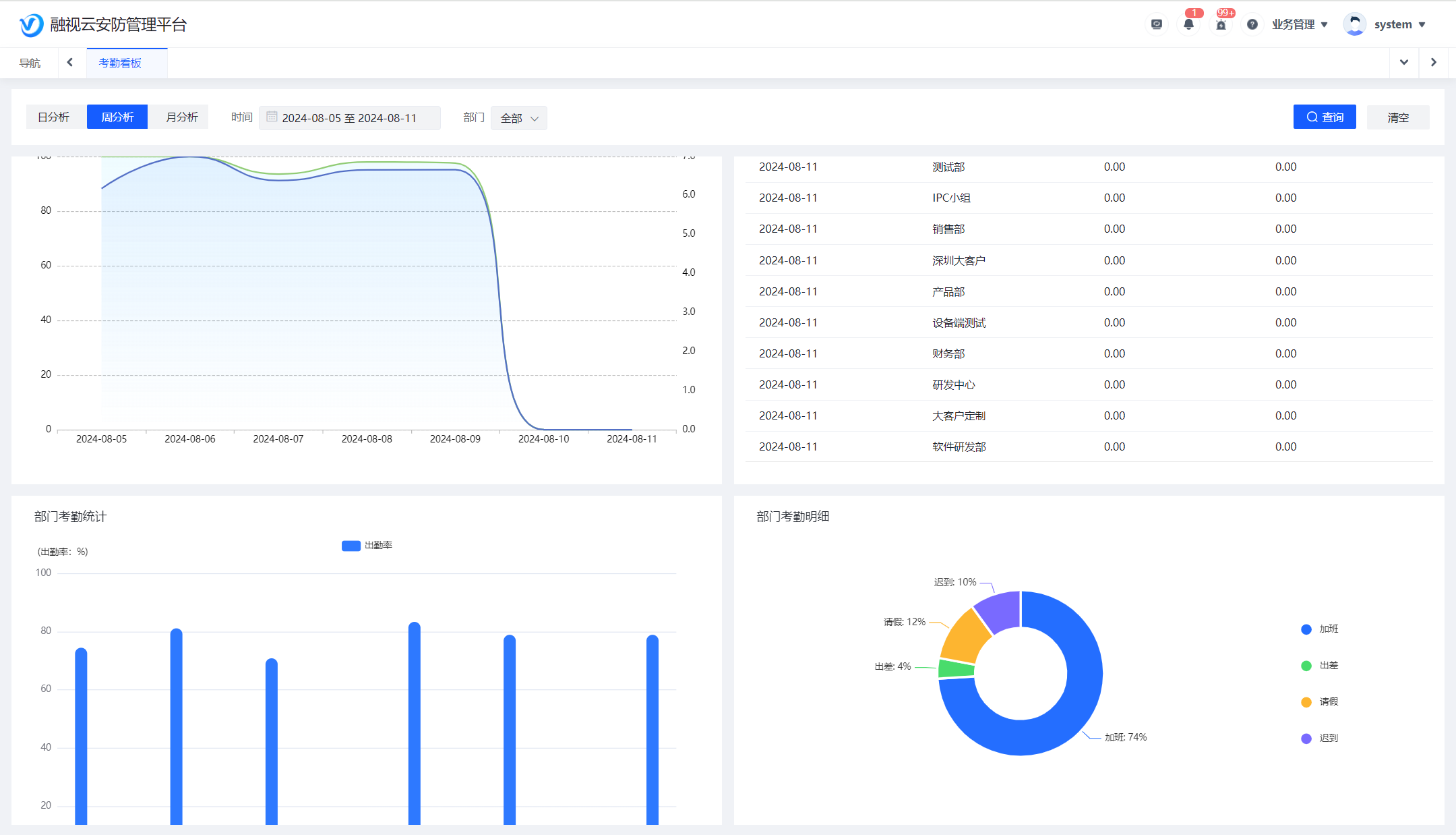
Task: Click the 清空 clear button
Action: pyautogui.click(x=1398, y=117)
